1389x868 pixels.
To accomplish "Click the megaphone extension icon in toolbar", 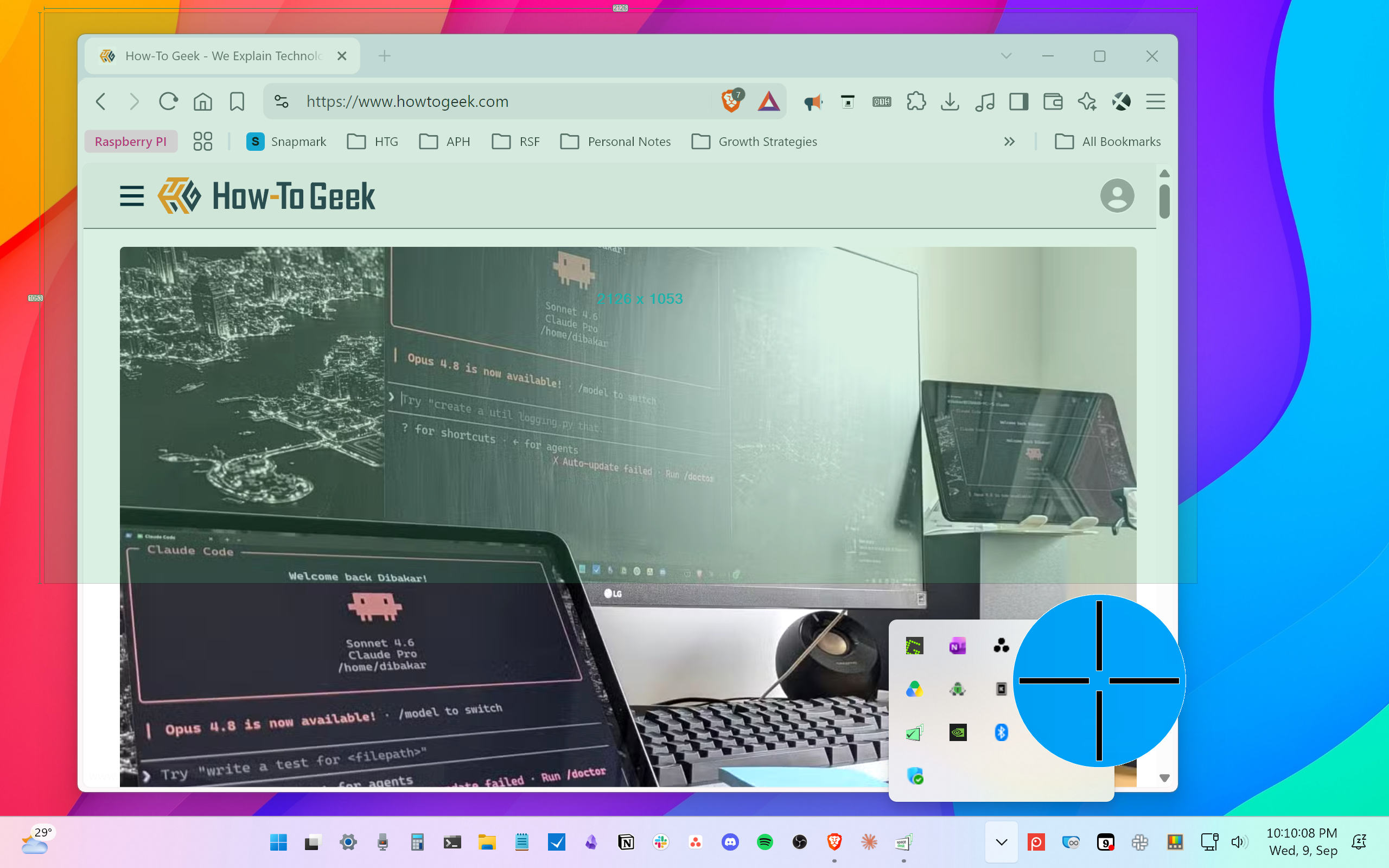I will pyautogui.click(x=813, y=102).
